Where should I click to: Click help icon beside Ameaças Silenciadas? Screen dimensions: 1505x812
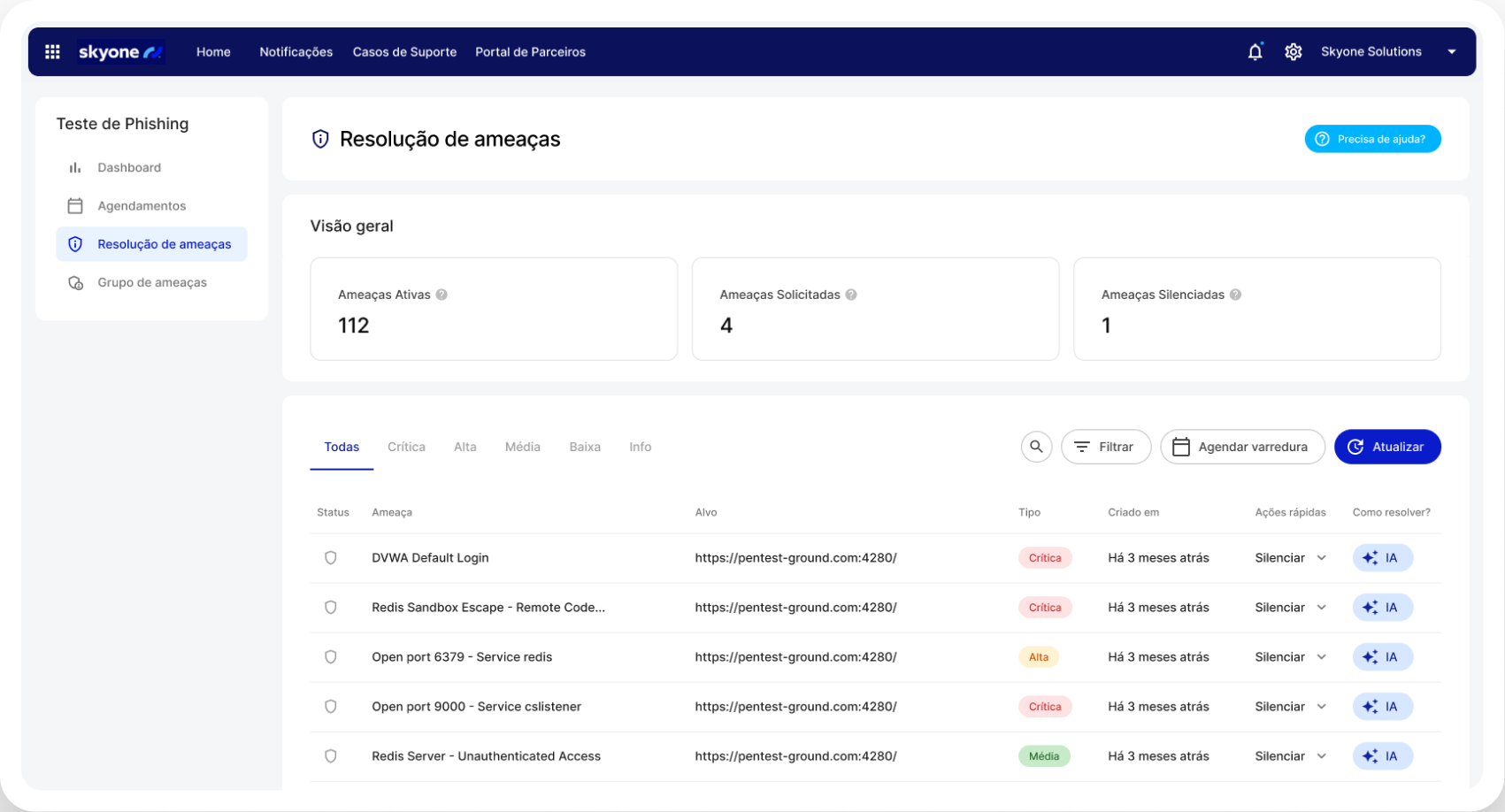[x=1235, y=295]
